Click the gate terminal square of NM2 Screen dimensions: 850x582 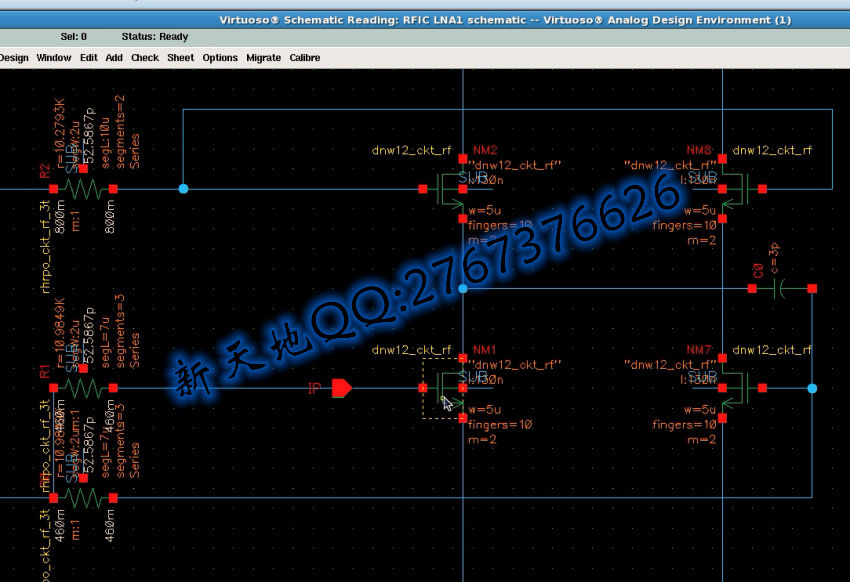(423, 189)
